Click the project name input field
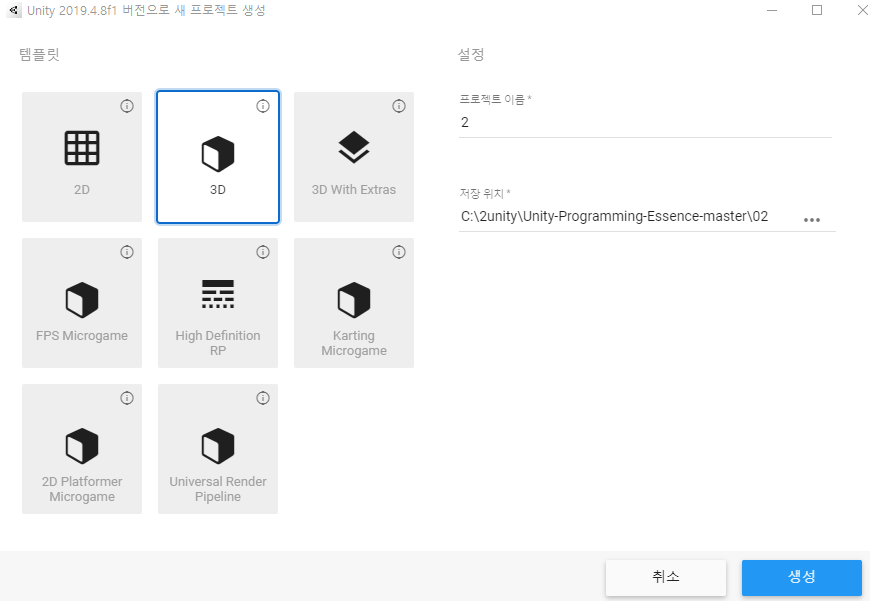This screenshot has width=870, height=601. (645, 123)
